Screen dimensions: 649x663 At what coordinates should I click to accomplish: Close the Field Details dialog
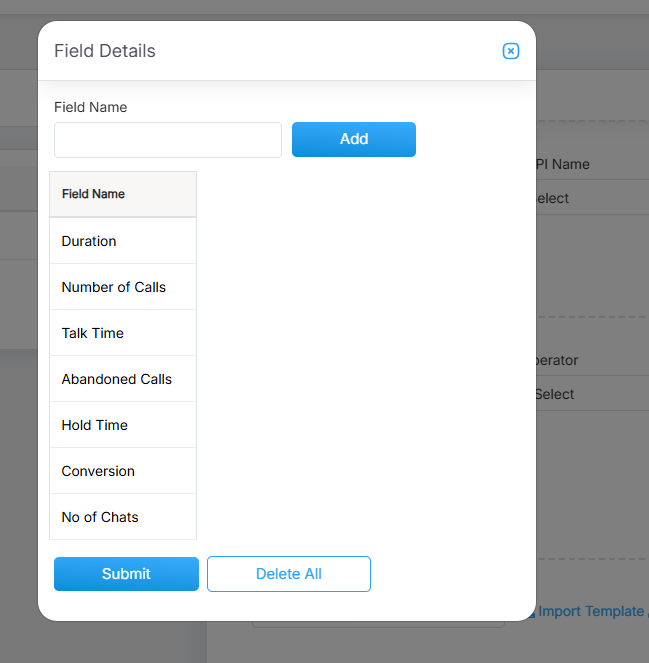510,51
